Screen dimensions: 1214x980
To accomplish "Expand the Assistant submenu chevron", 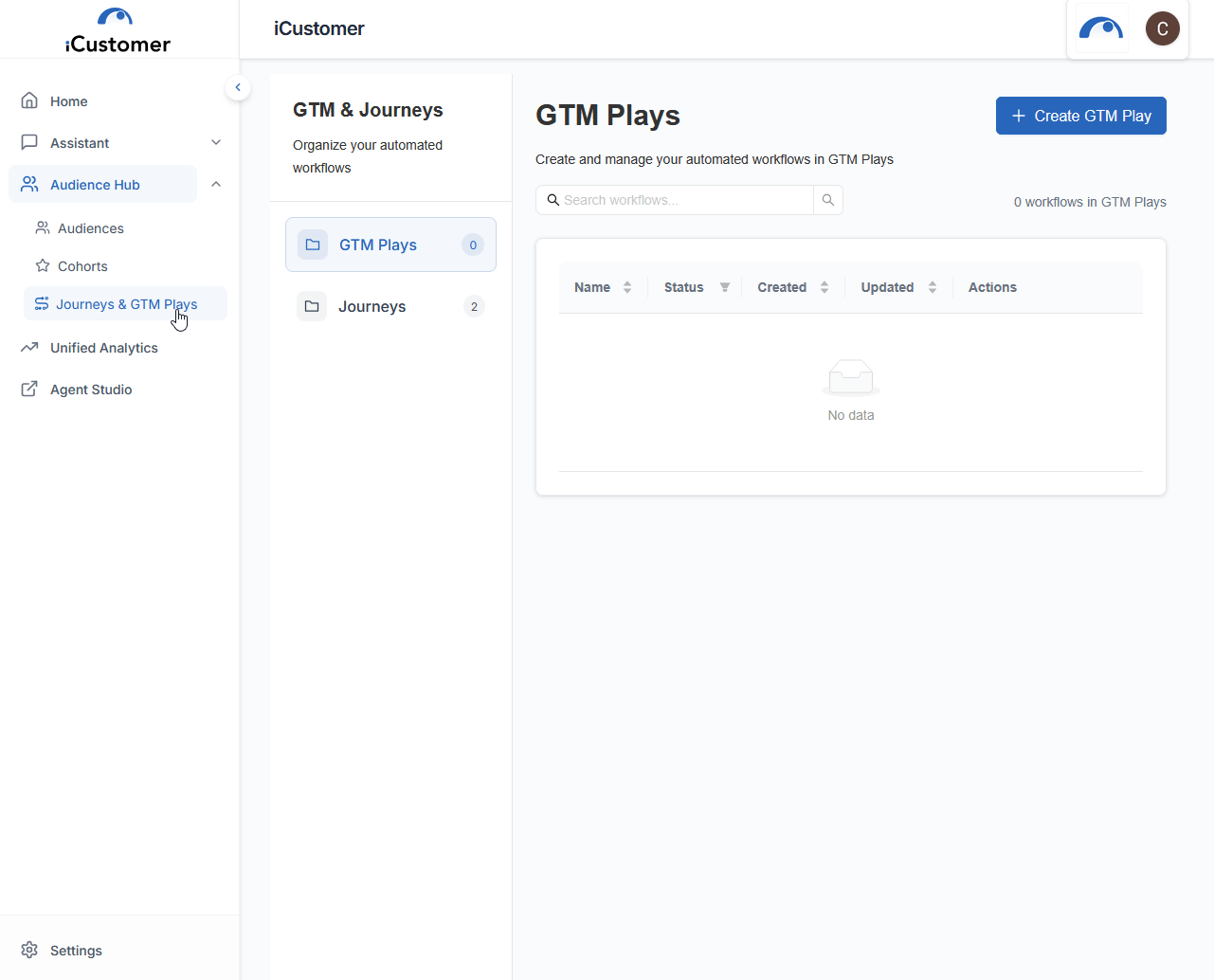I will click(x=216, y=142).
